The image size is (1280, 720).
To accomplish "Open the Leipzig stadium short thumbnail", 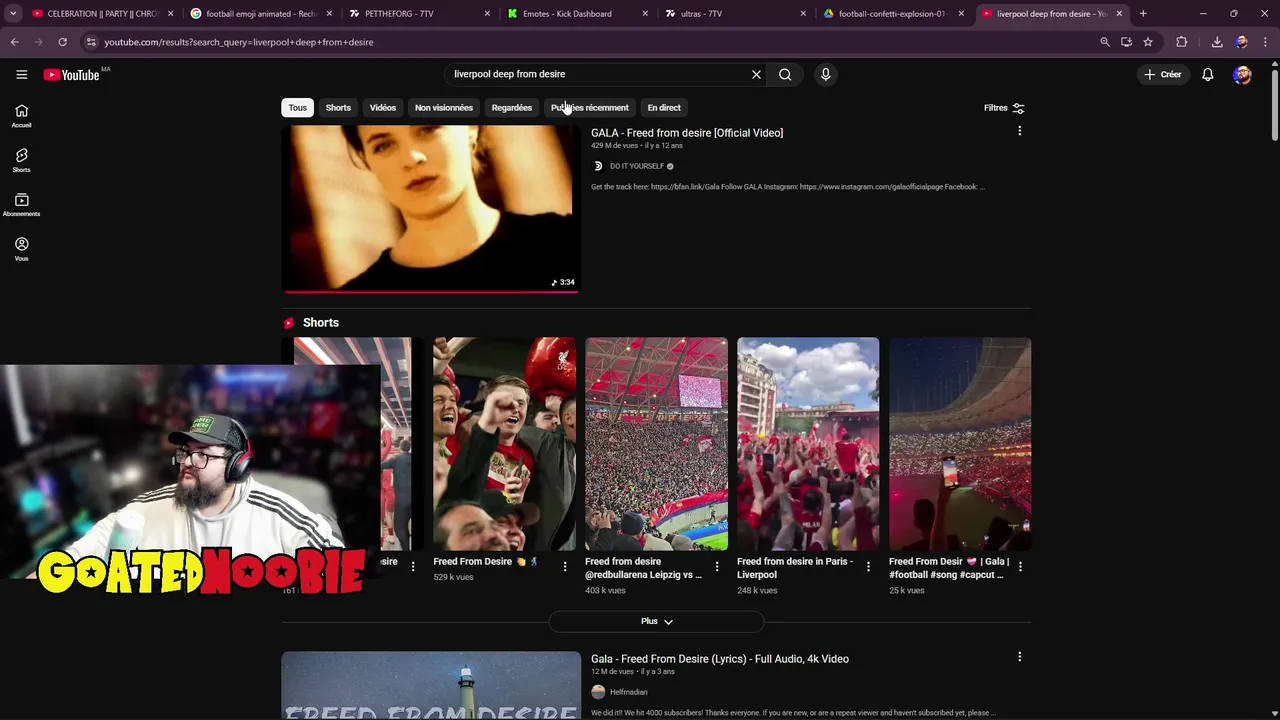I will [x=656, y=444].
